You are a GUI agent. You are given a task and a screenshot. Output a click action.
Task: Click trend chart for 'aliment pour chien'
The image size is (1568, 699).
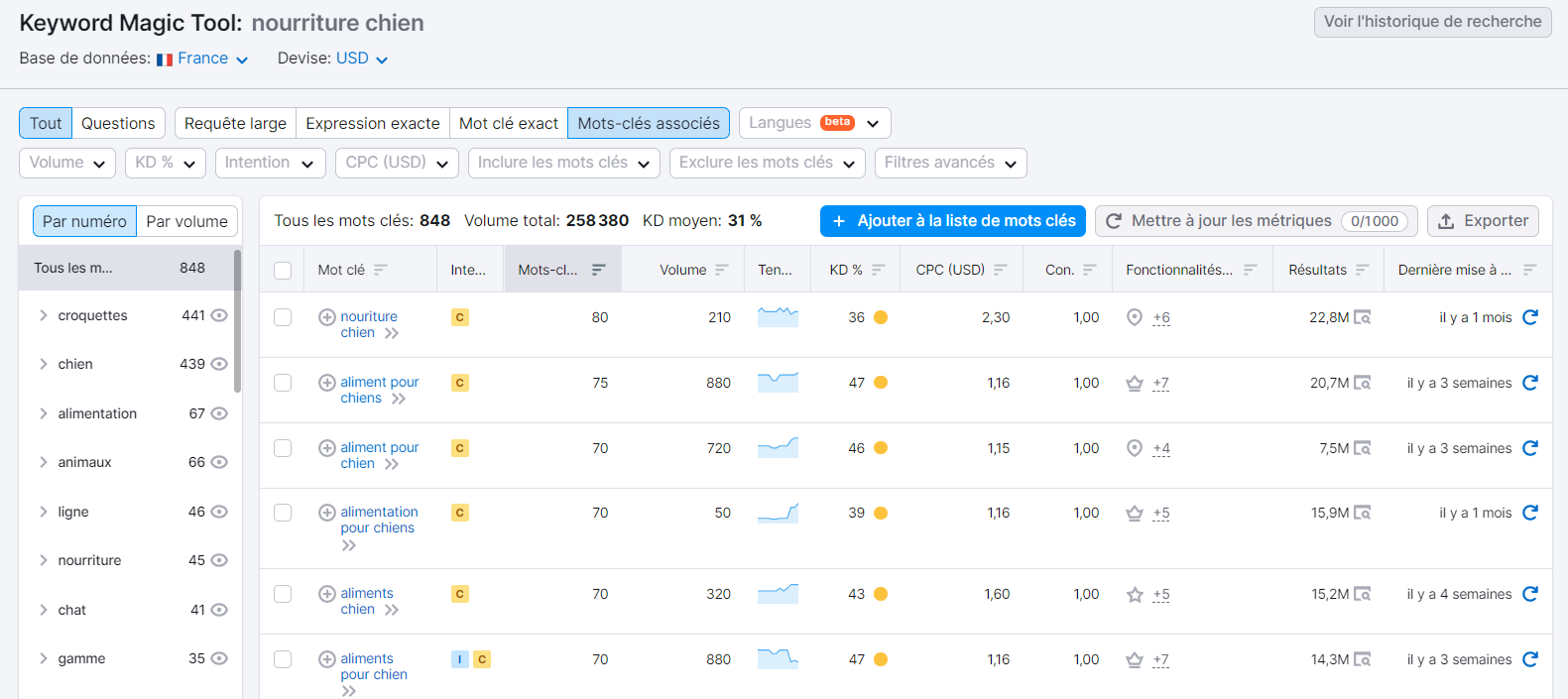pos(778,448)
